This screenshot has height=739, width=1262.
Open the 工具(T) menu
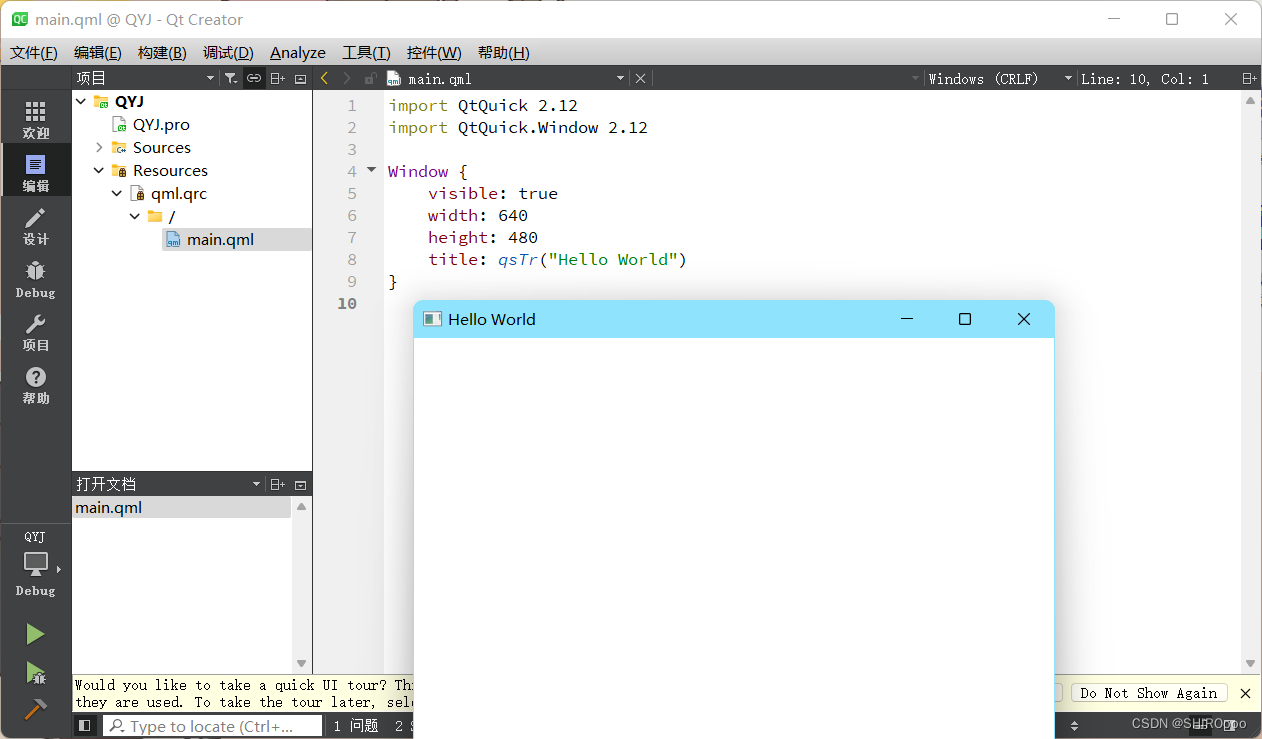click(x=366, y=52)
